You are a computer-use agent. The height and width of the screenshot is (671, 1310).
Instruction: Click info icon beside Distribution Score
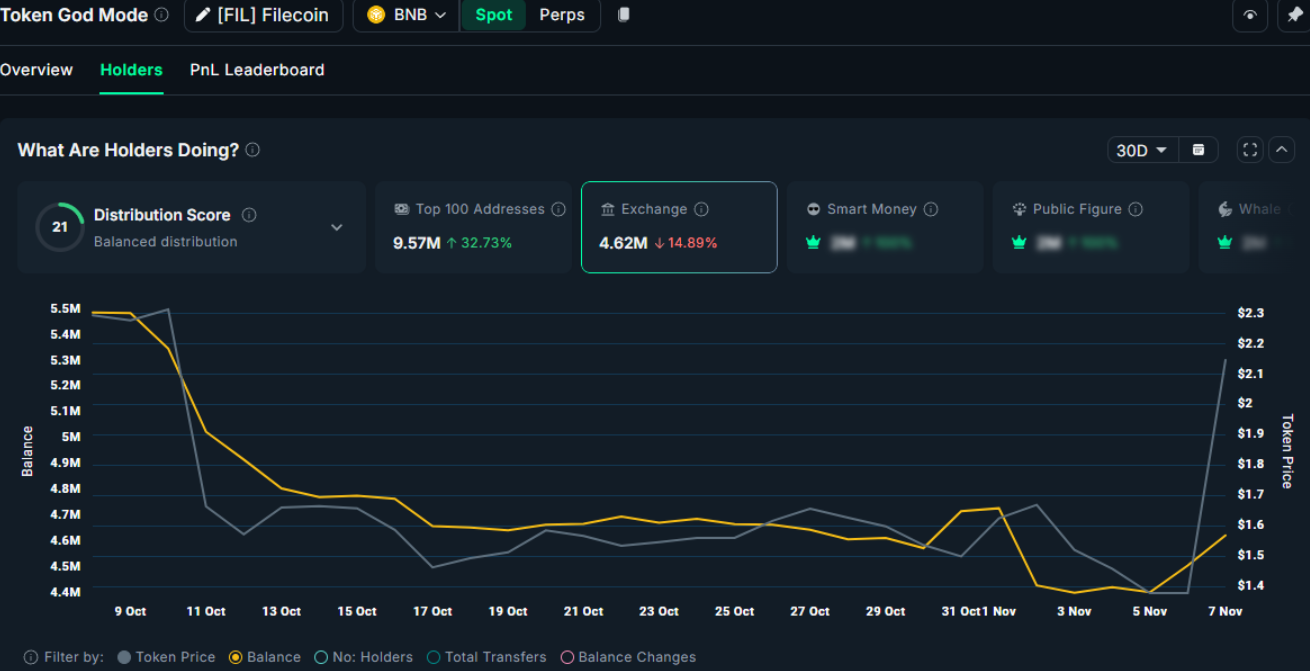coord(249,215)
